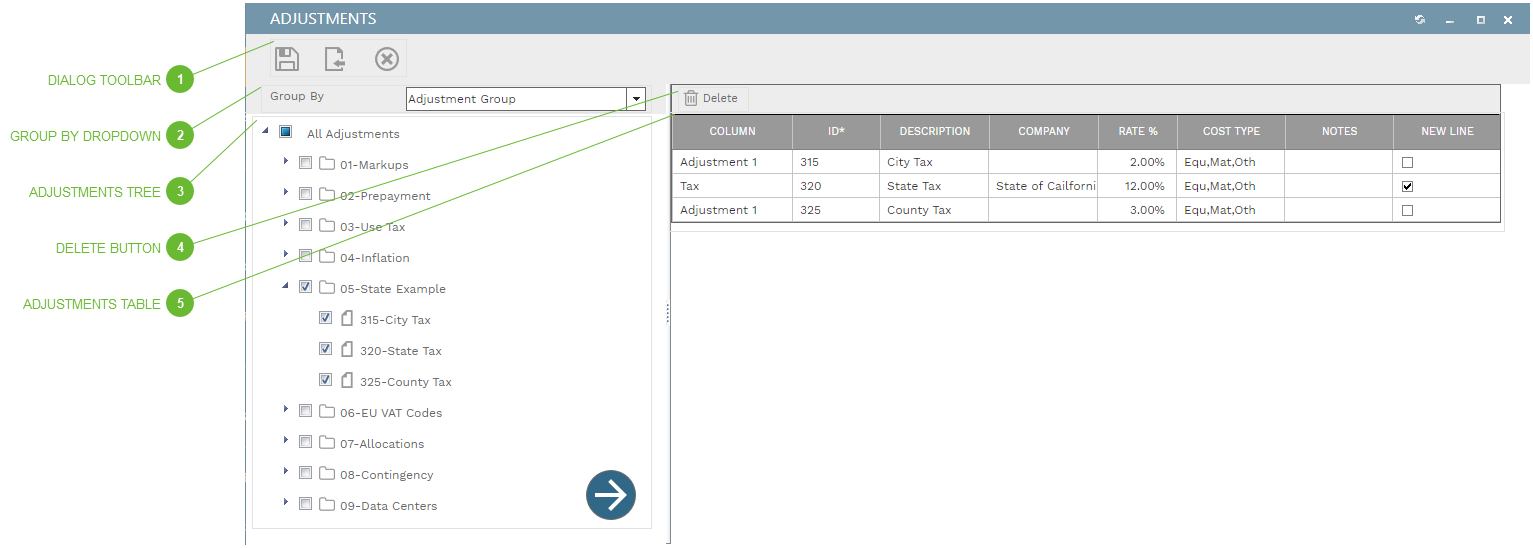
Task: Click the 320-State Tax document icon
Action: click(347, 350)
